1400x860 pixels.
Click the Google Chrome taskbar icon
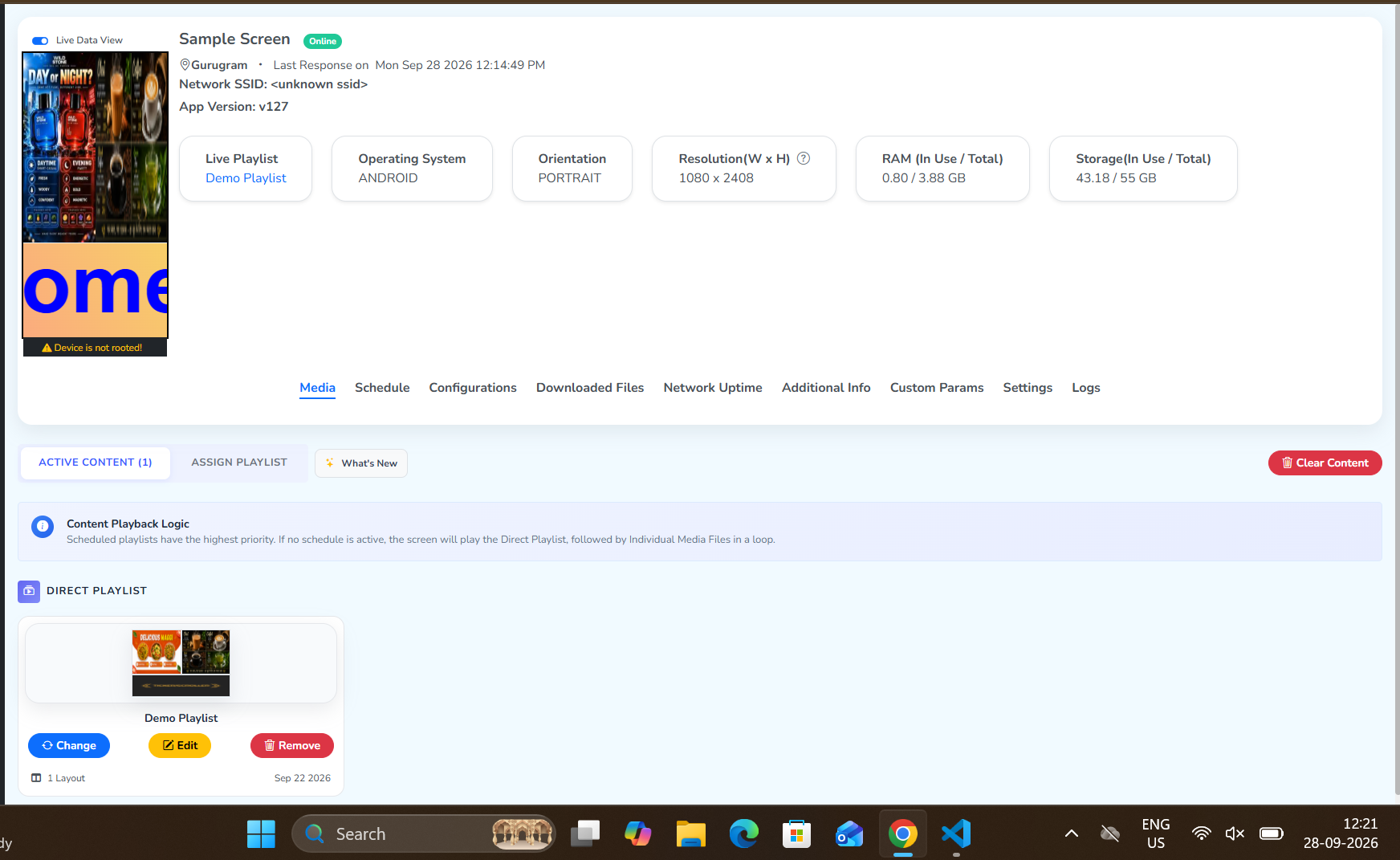tap(903, 834)
